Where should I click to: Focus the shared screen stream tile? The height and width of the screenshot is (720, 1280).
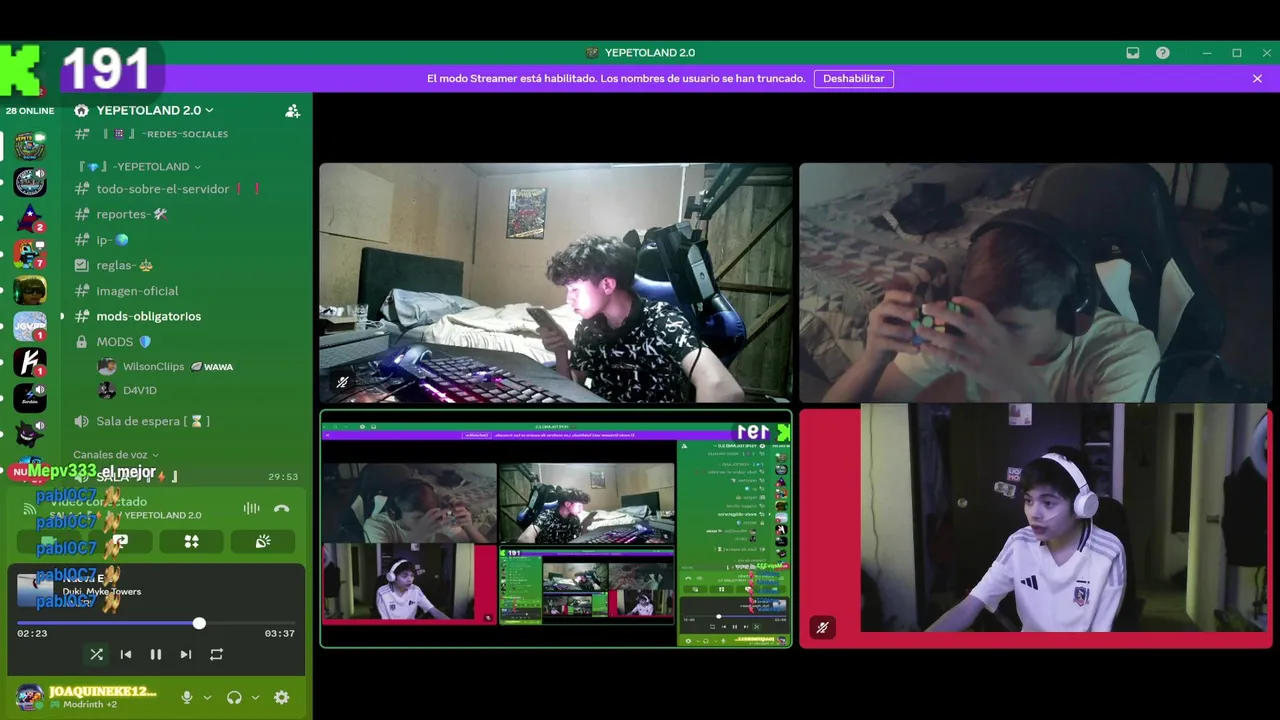coord(556,528)
